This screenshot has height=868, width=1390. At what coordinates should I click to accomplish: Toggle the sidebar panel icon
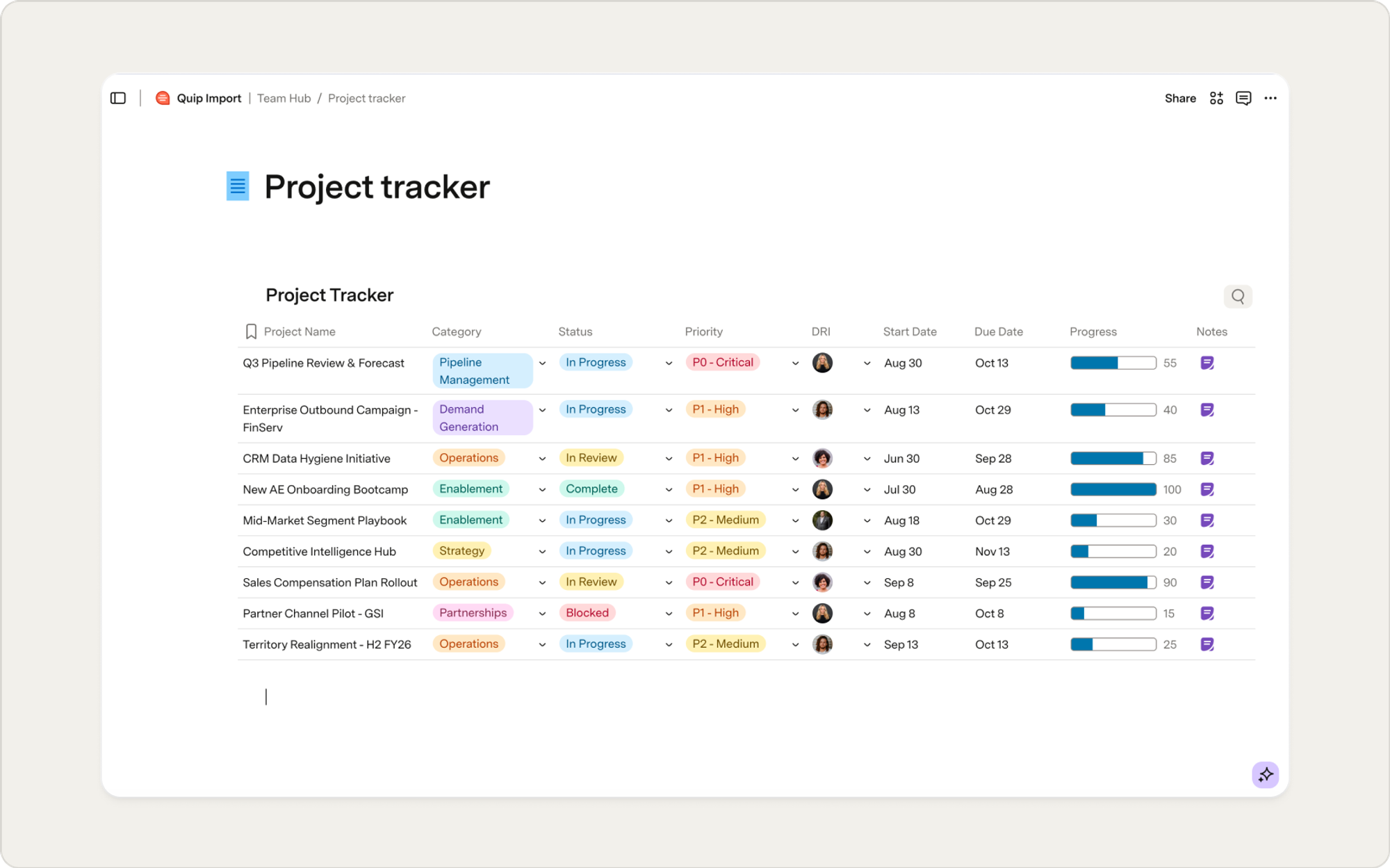coord(118,98)
